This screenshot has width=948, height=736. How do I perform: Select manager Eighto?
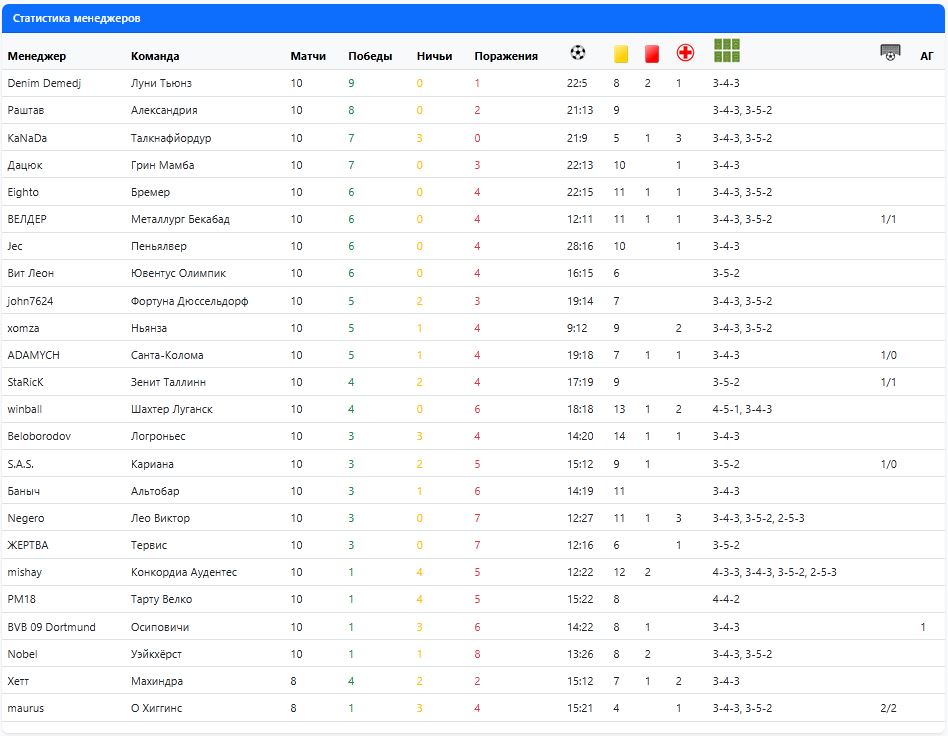point(23,192)
